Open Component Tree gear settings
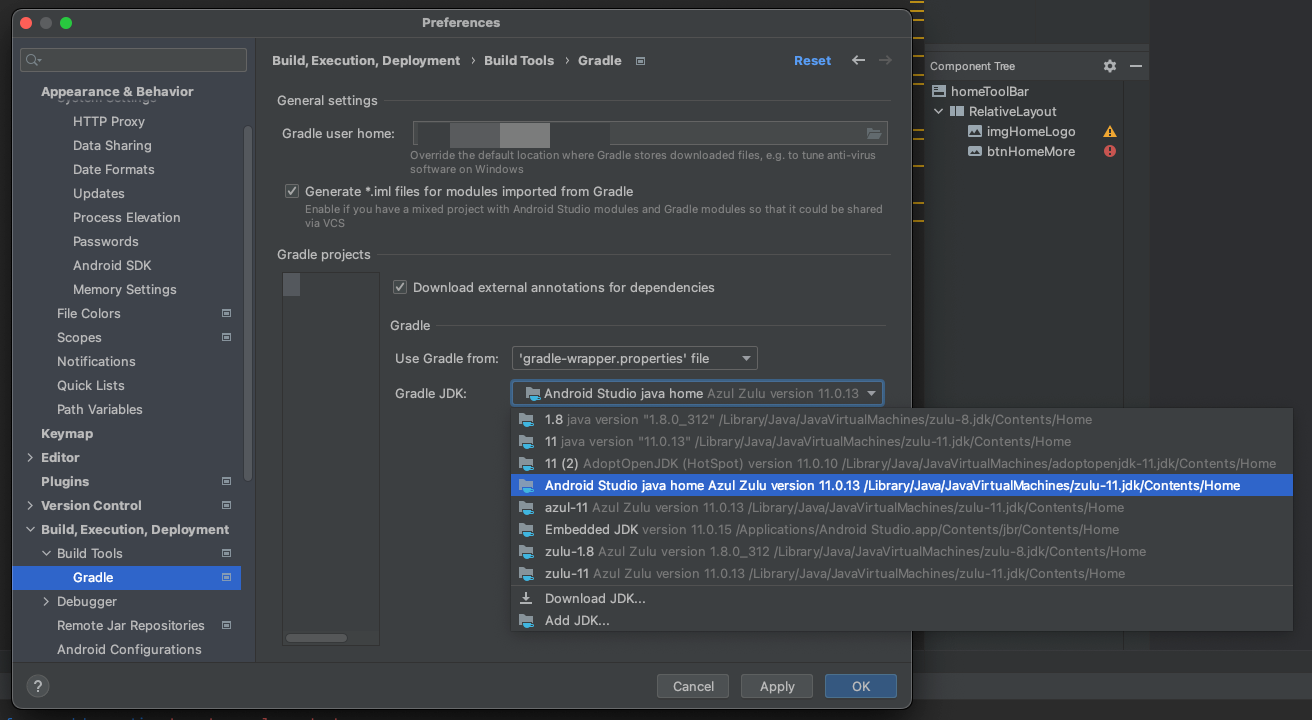Image resolution: width=1312 pixels, height=720 pixels. click(x=1110, y=66)
